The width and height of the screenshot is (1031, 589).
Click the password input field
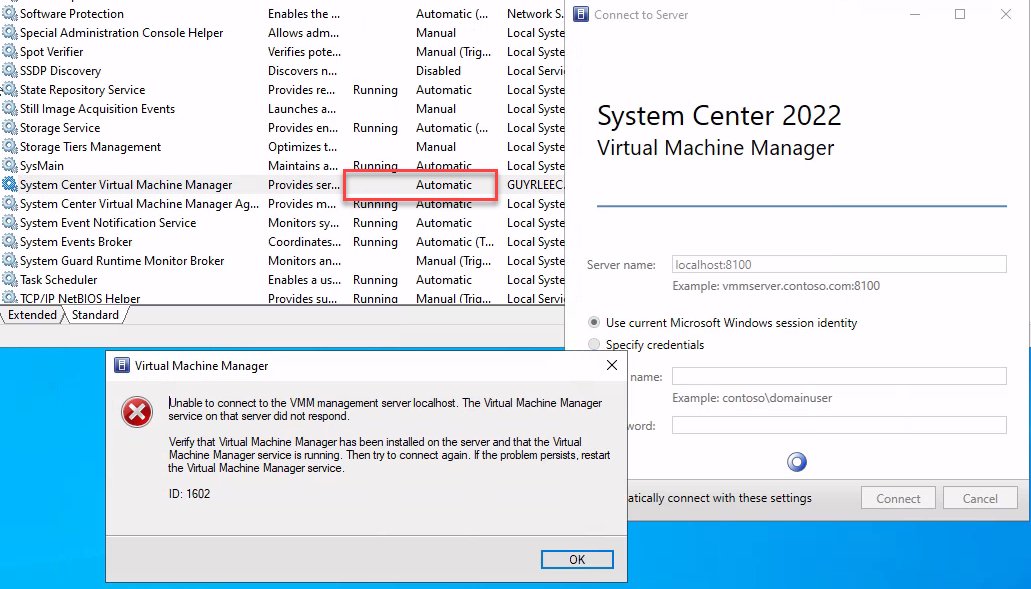pyautogui.click(x=839, y=425)
